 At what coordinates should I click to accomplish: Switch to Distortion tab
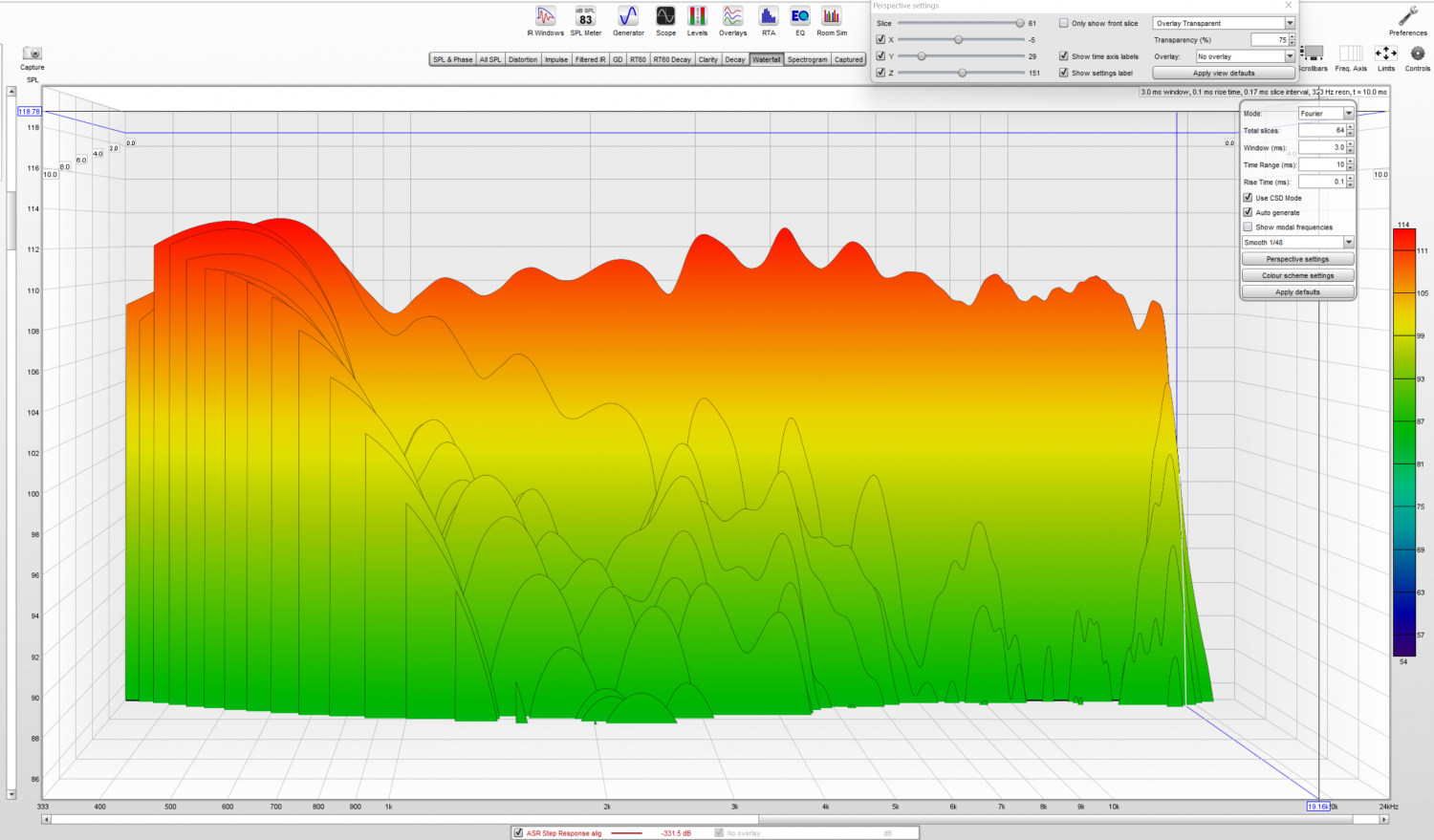pos(523,59)
